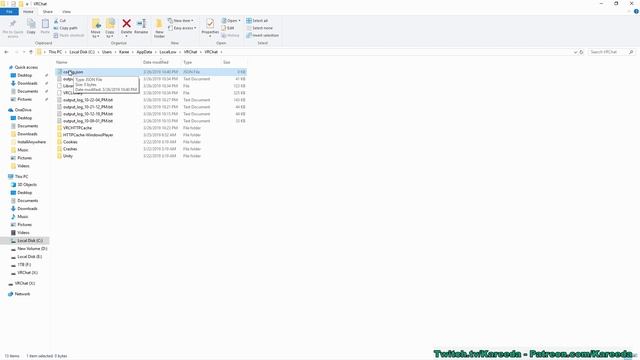This screenshot has width=640, height=360.
Task: Click the address bar refresh icon
Action: [x=581, y=52]
